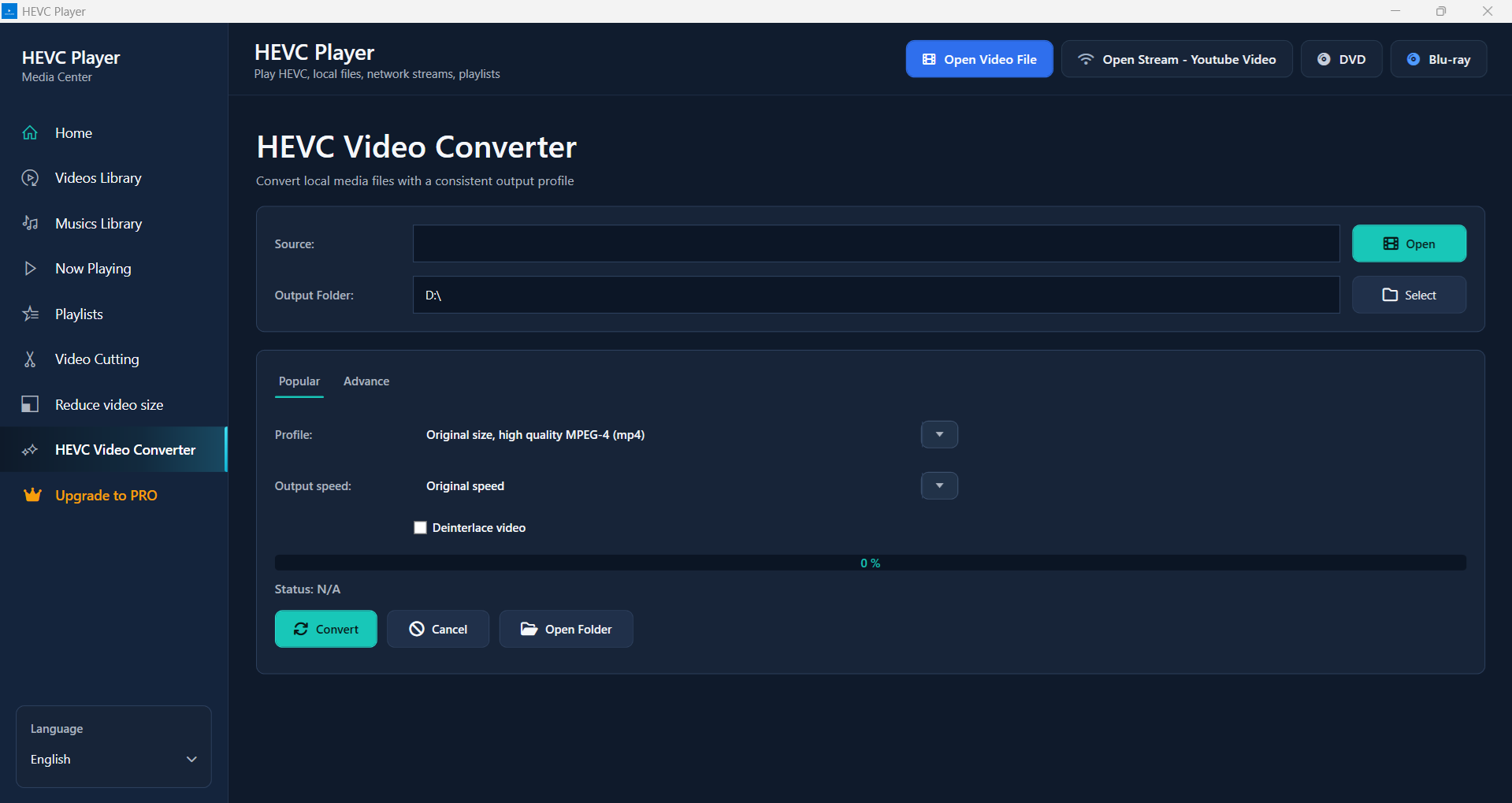Switch to the Popular tab
1512x803 pixels.
pyautogui.click(x=299, y=381)
